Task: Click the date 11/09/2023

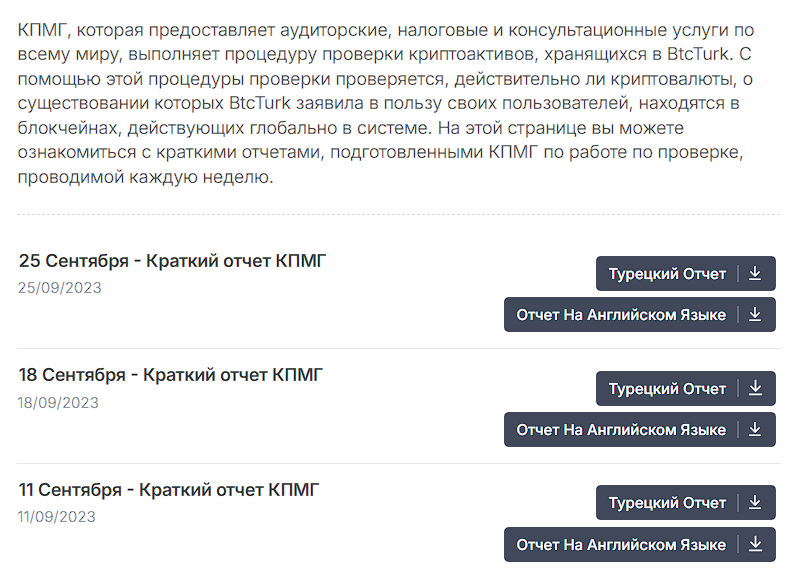Action: (x=57, y=517)
